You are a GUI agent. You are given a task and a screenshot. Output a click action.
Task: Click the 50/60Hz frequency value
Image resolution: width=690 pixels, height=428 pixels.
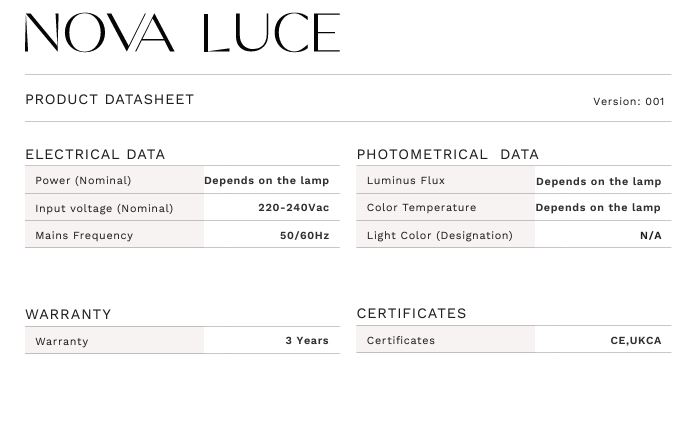point(305,235)
